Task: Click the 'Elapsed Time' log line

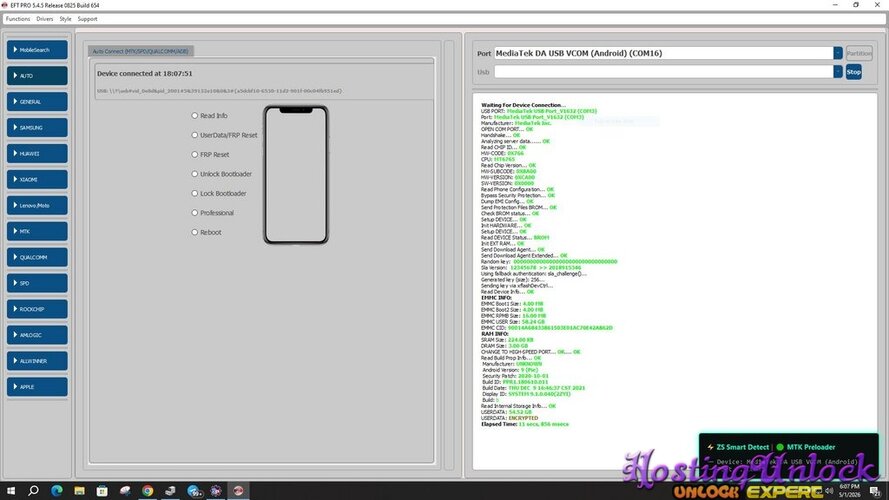Action: pyautogui.click(x=524, y=424)
